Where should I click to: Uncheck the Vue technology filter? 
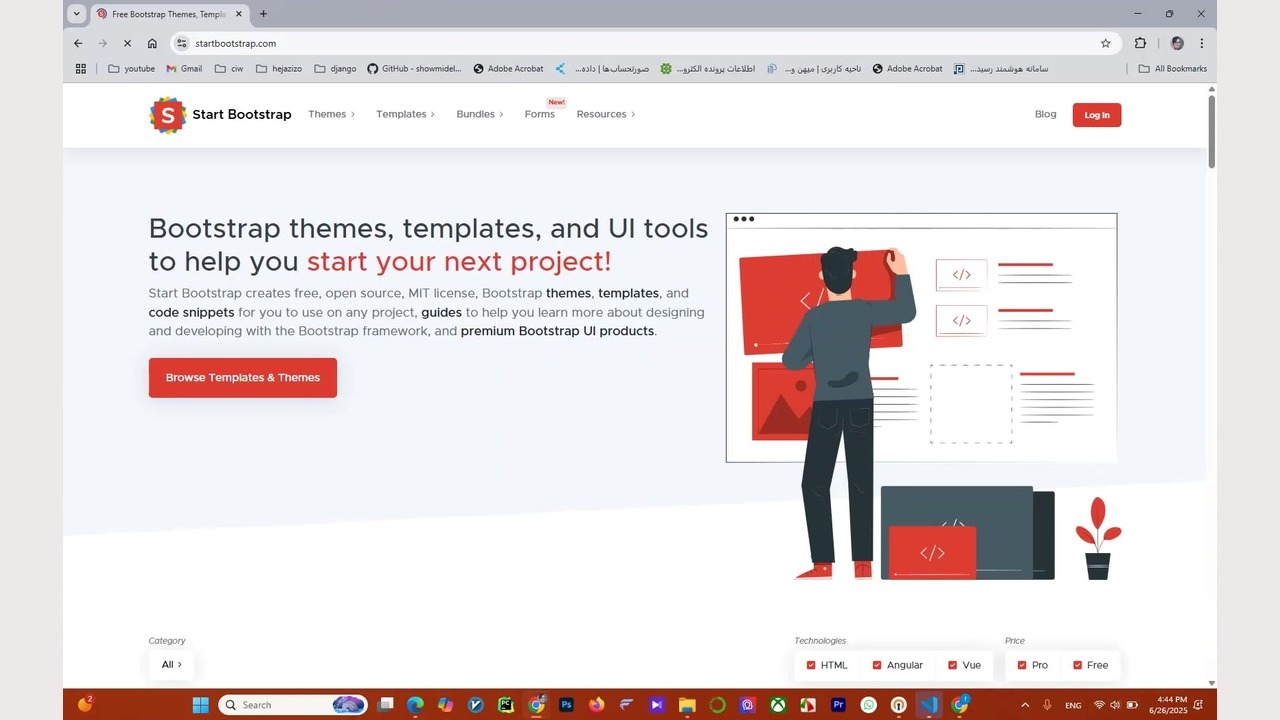[952, 665]
